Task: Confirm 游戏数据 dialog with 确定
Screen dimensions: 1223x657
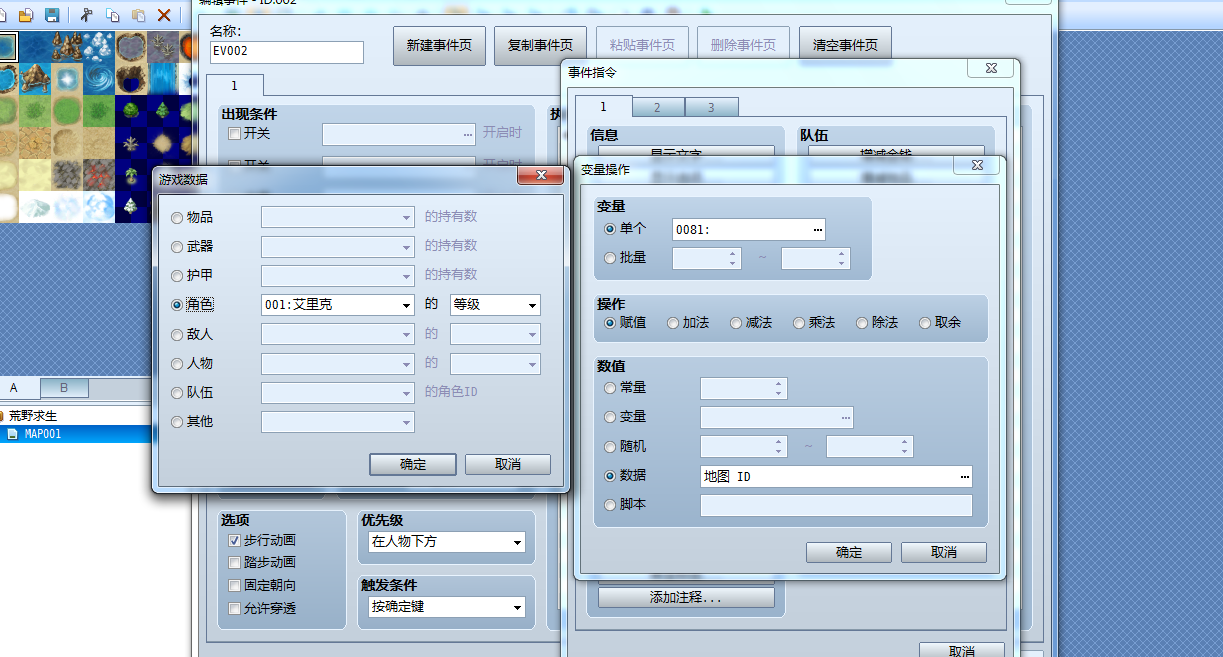Action: [x=413, y=464]
